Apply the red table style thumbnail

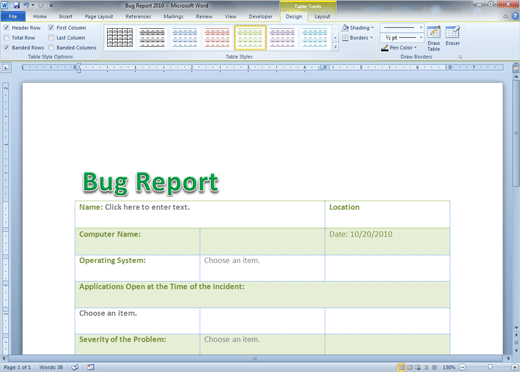click(x=217, y=38)
